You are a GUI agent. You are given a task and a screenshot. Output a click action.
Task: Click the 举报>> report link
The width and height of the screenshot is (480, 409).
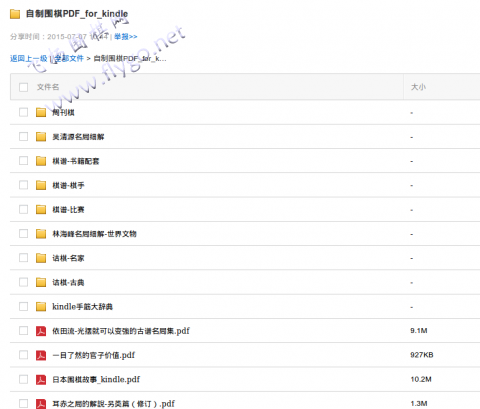tap(126, 36)
